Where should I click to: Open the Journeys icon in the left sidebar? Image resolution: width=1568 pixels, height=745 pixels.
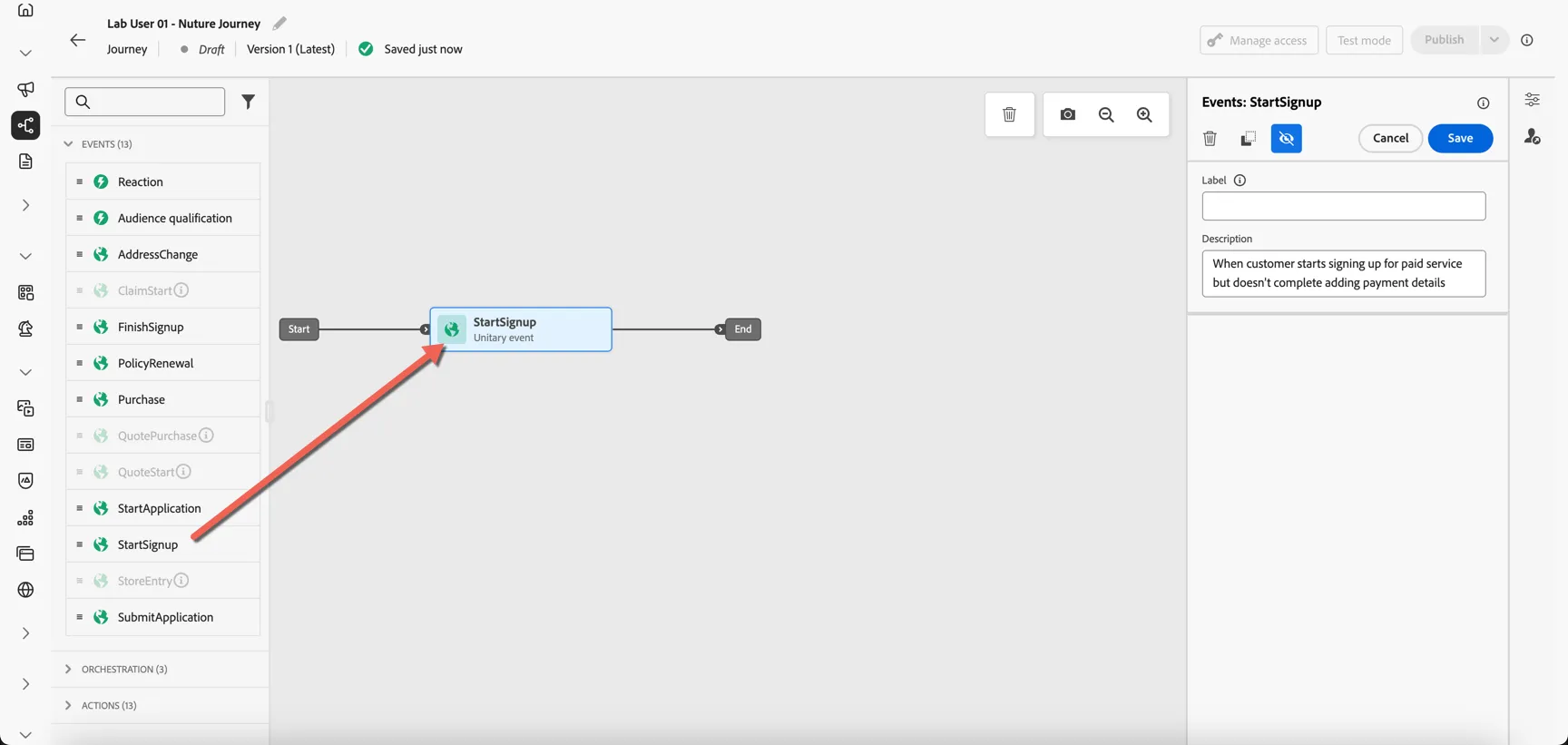coord(25,125)
